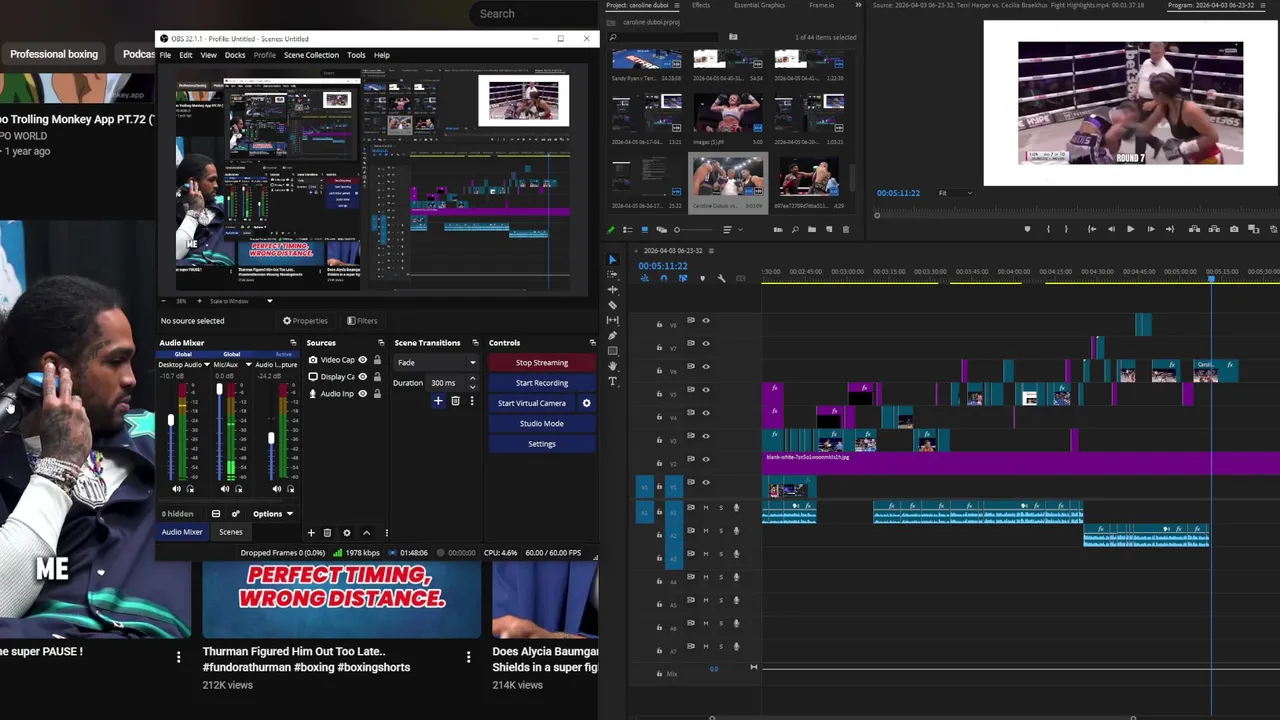This screenshot has height=720, width=1280.
Task: Switch to the Essential Graphics tab
Action: tap(760, 5)
